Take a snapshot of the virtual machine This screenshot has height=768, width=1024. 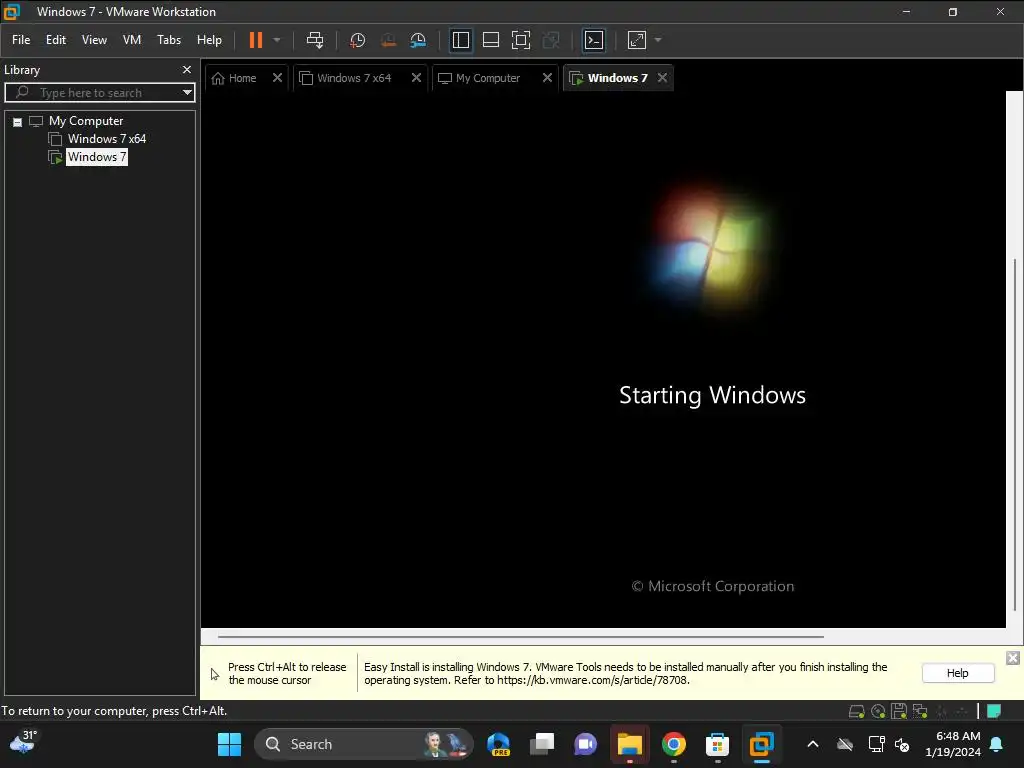pyautogui.click(x=357, y=40)
